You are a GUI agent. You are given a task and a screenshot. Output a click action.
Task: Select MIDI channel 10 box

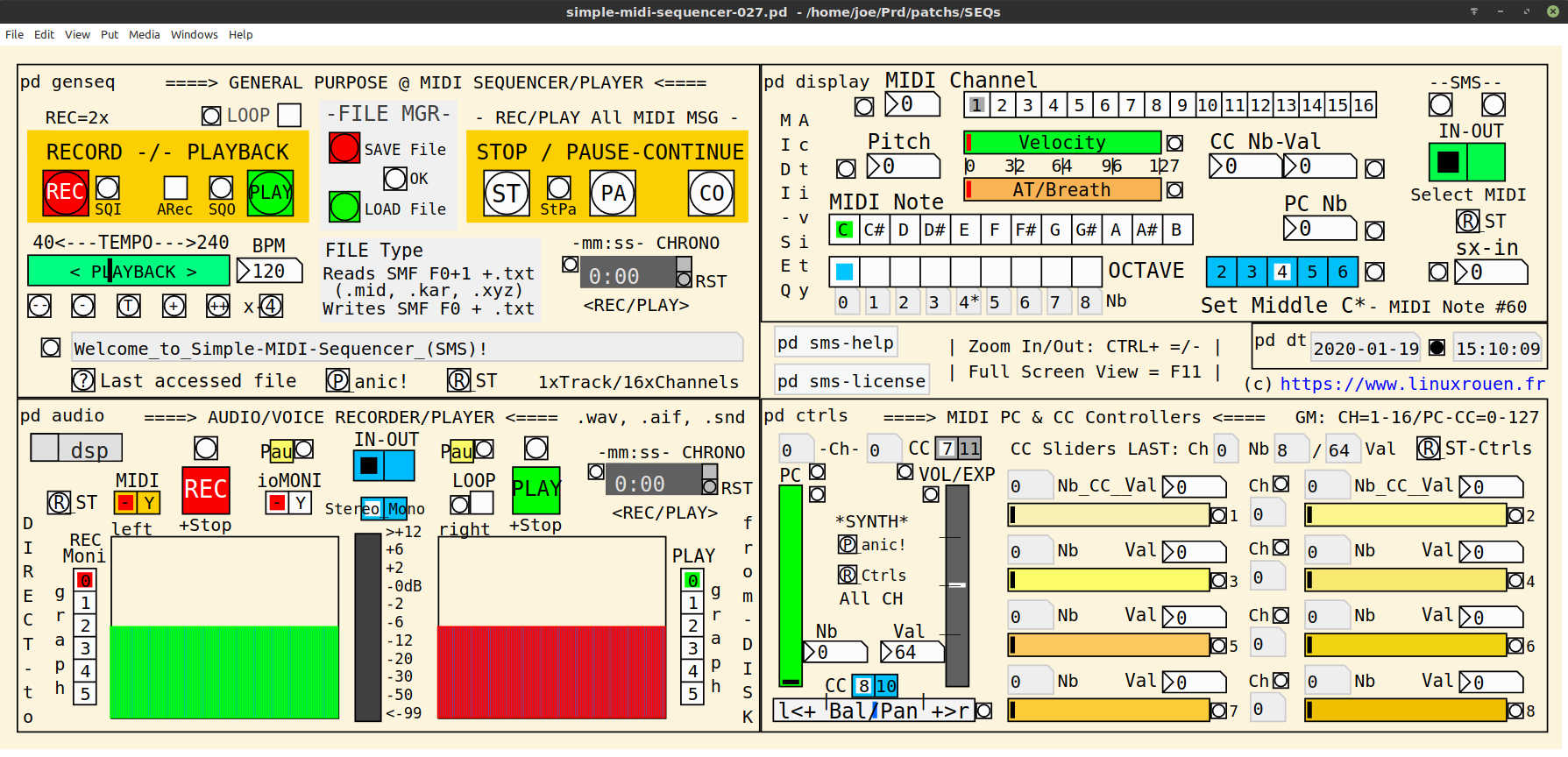[1207, 105]
